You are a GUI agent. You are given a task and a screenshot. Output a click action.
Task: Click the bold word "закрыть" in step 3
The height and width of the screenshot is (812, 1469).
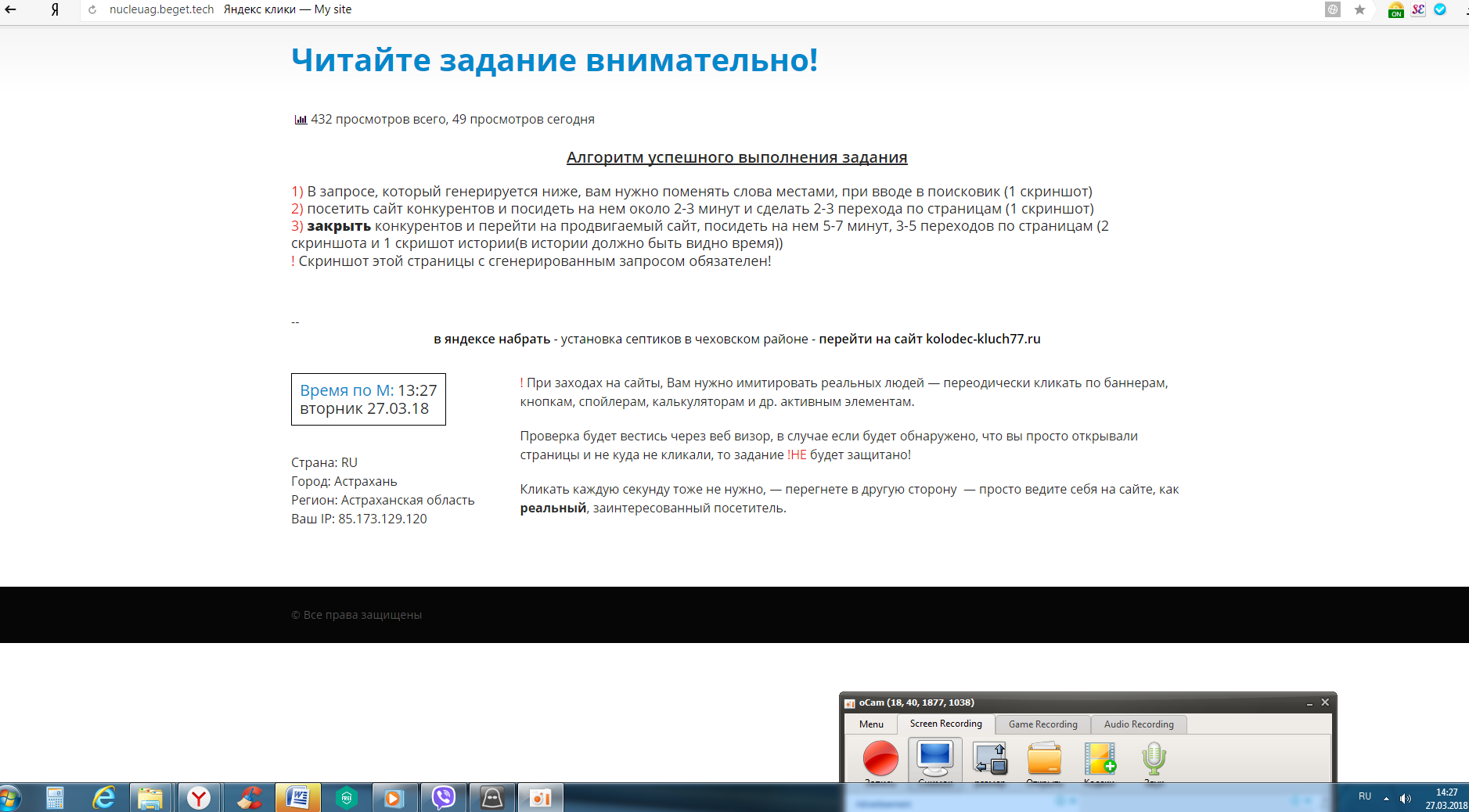[x=339, y=226]
